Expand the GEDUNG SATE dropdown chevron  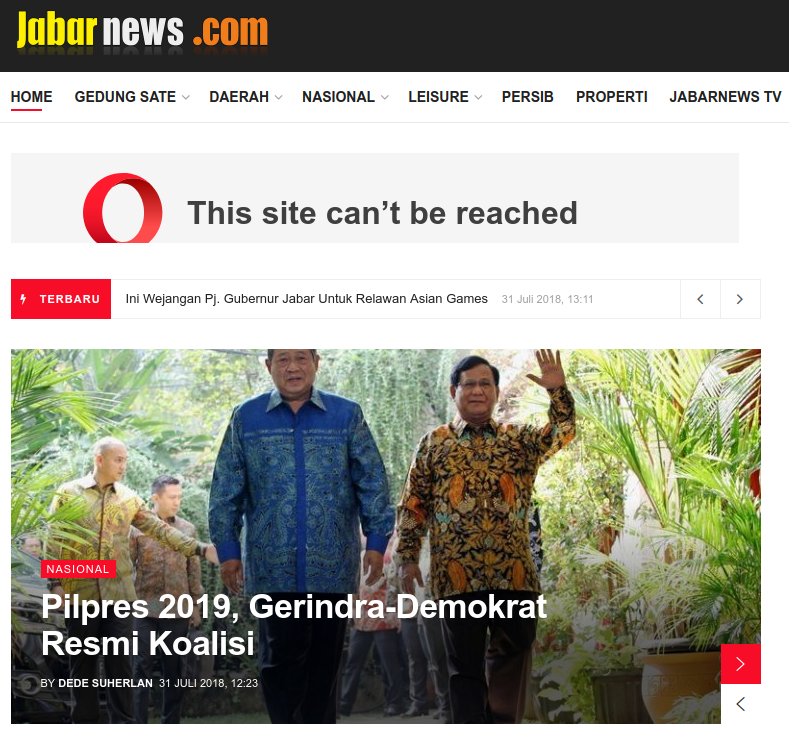point(186,97)
